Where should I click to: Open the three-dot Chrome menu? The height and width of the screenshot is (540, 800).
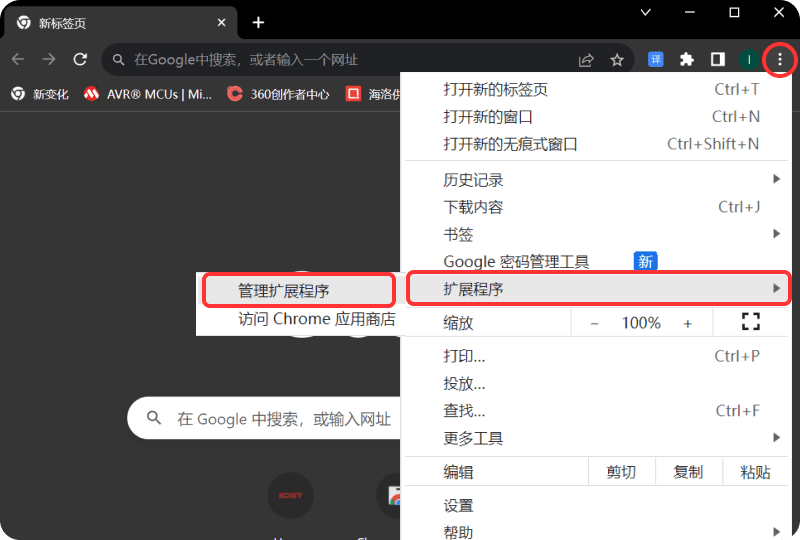780,60
